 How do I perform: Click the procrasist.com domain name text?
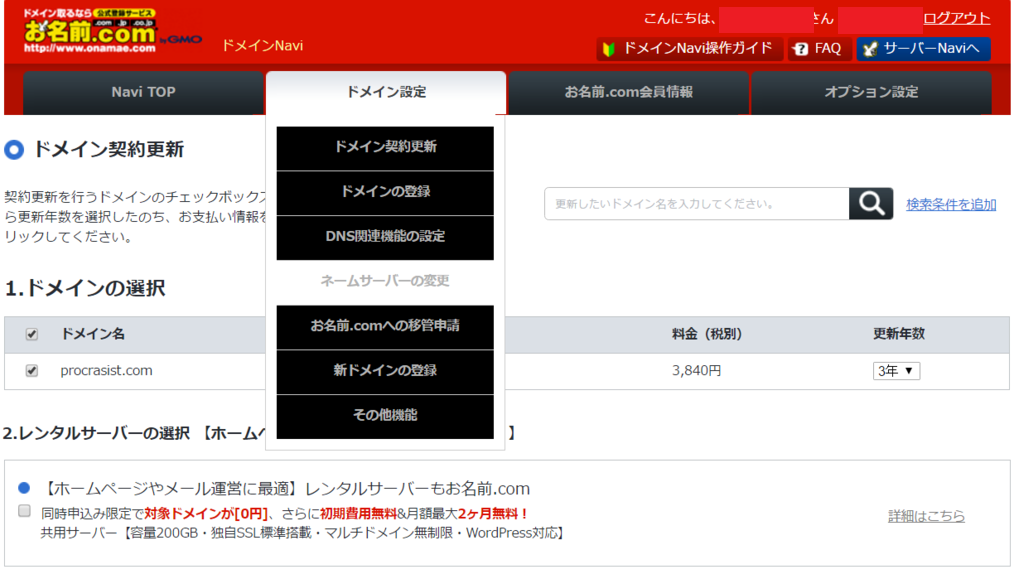pos(106,371)
